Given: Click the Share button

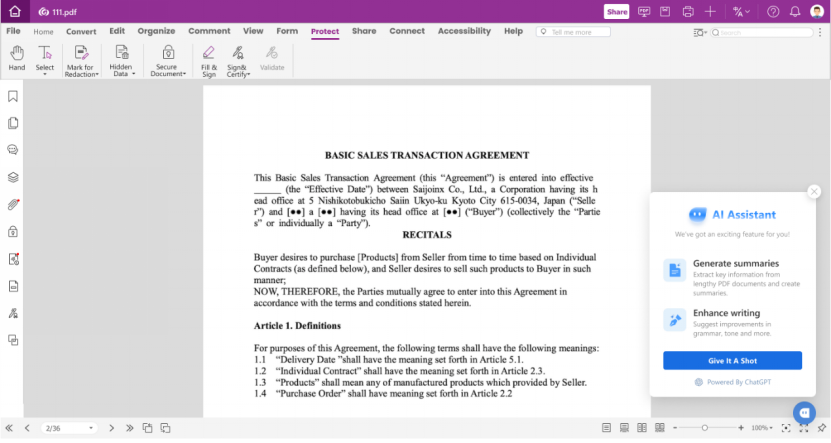Looking at the screenshot, I should point(616,12).
